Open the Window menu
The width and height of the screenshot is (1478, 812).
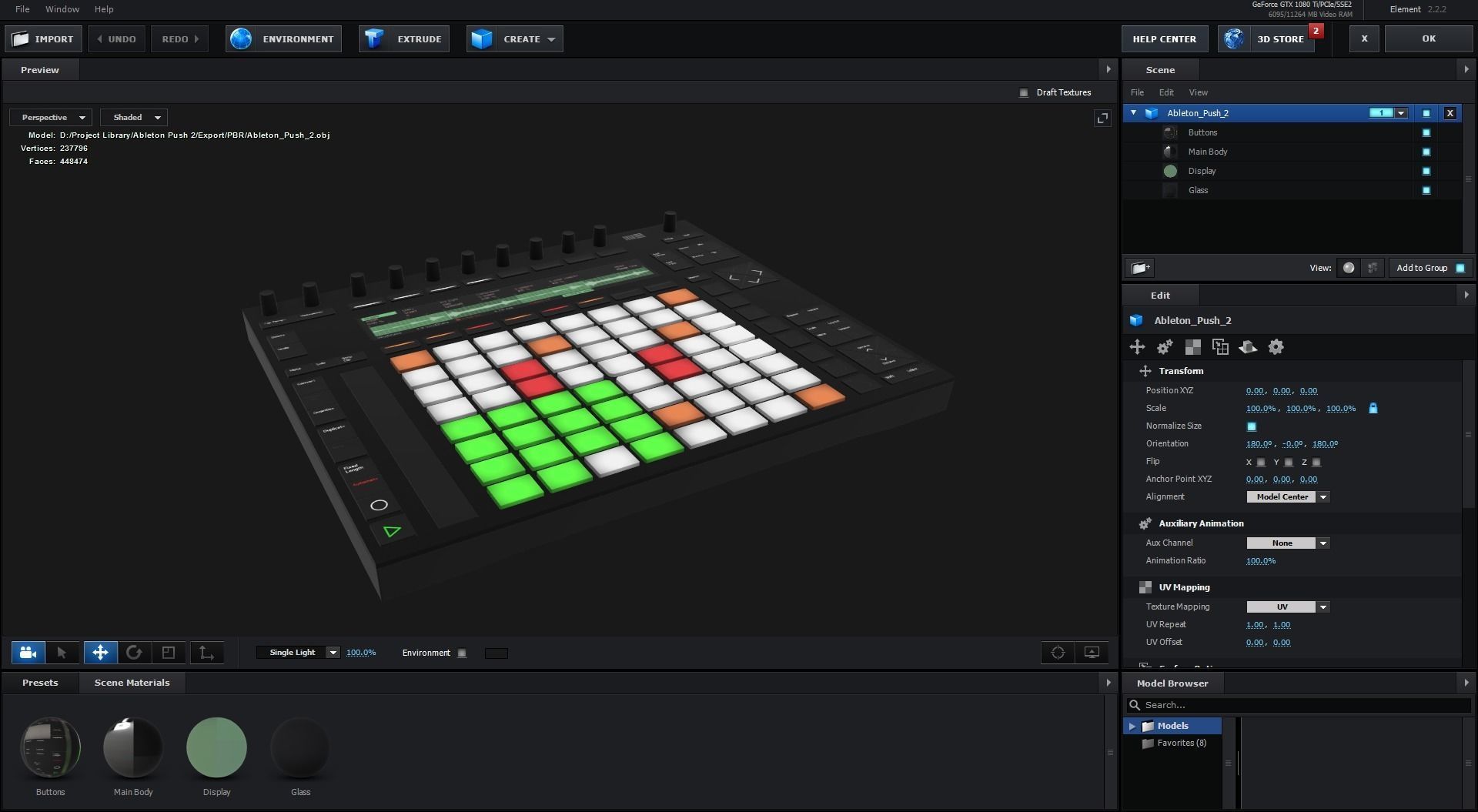click(x=62, y=9)
